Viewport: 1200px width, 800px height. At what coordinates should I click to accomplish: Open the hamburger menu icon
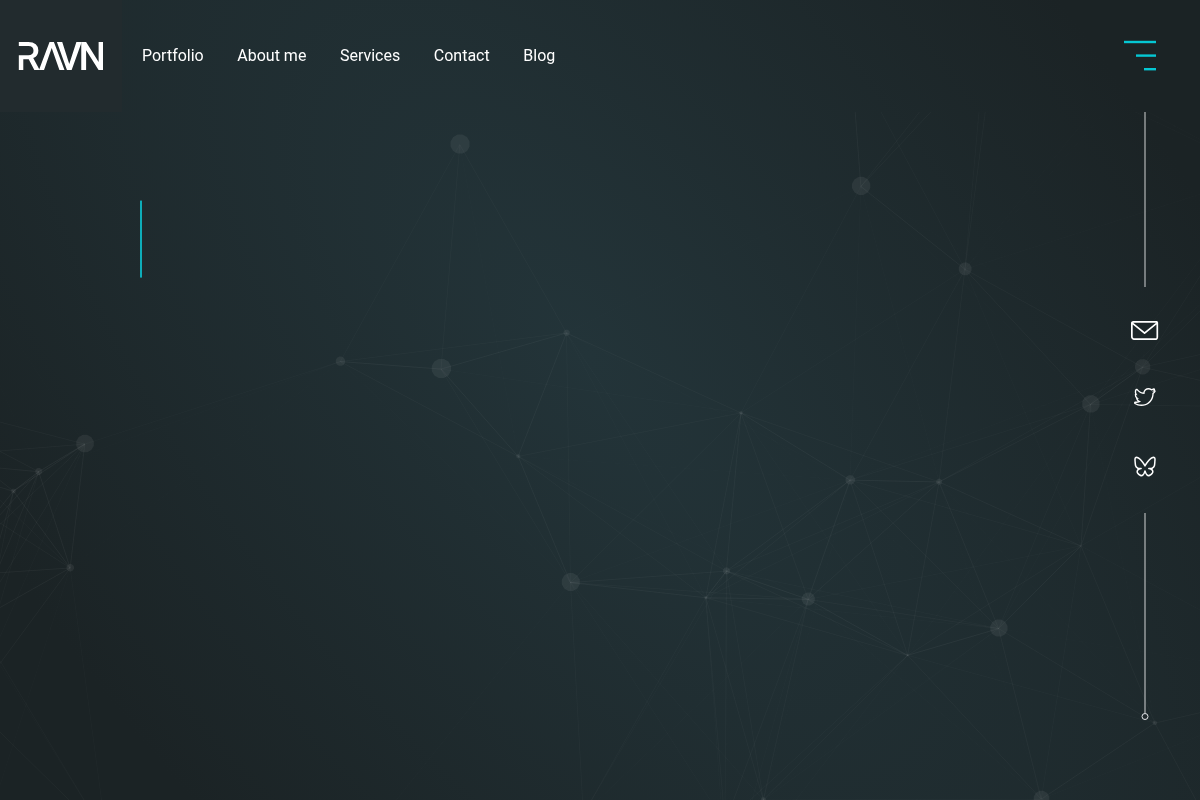(x=1140, y=56)
